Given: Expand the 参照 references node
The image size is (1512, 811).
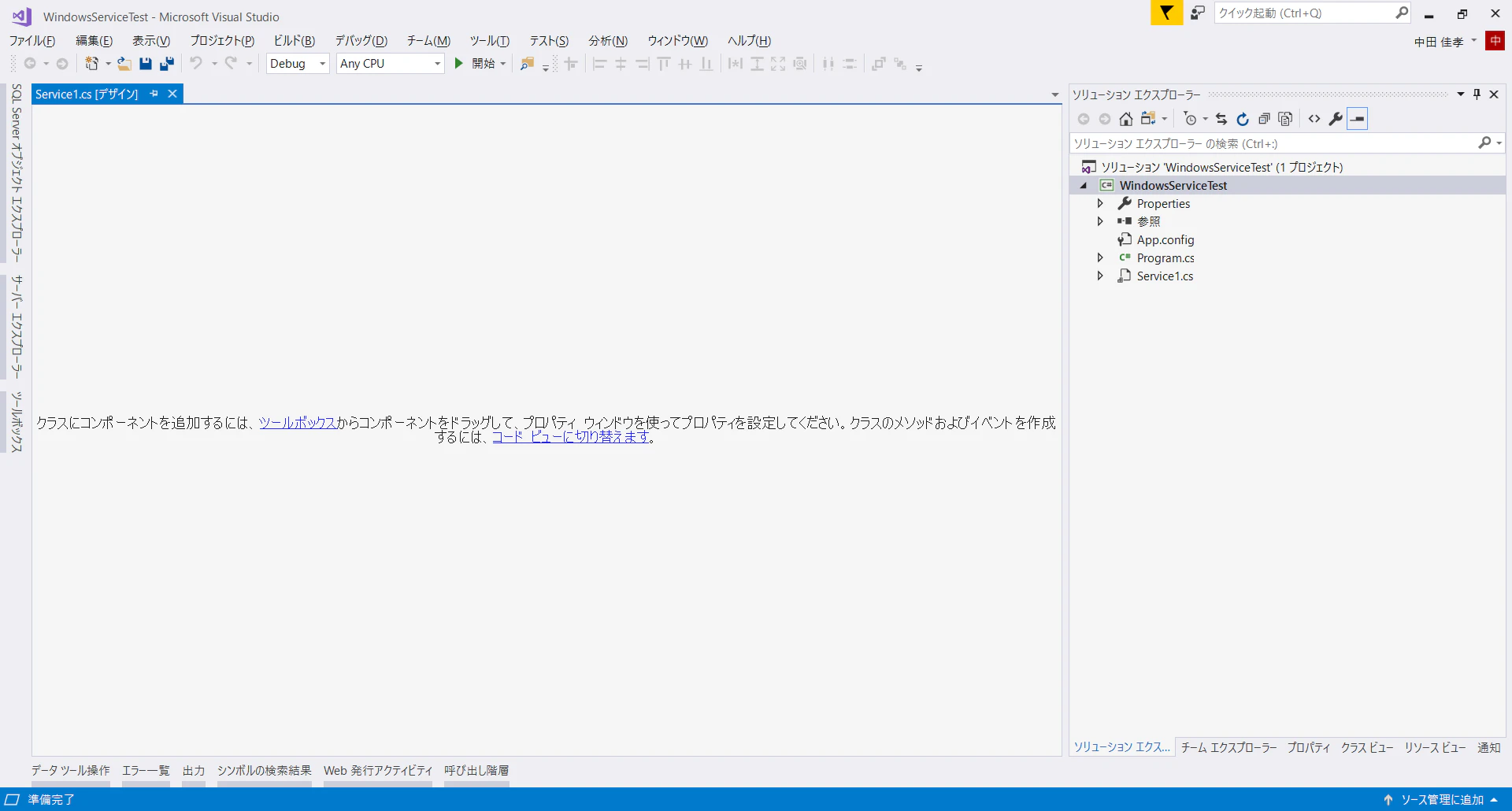Looking at the screenshot, I should [1100, 221].
